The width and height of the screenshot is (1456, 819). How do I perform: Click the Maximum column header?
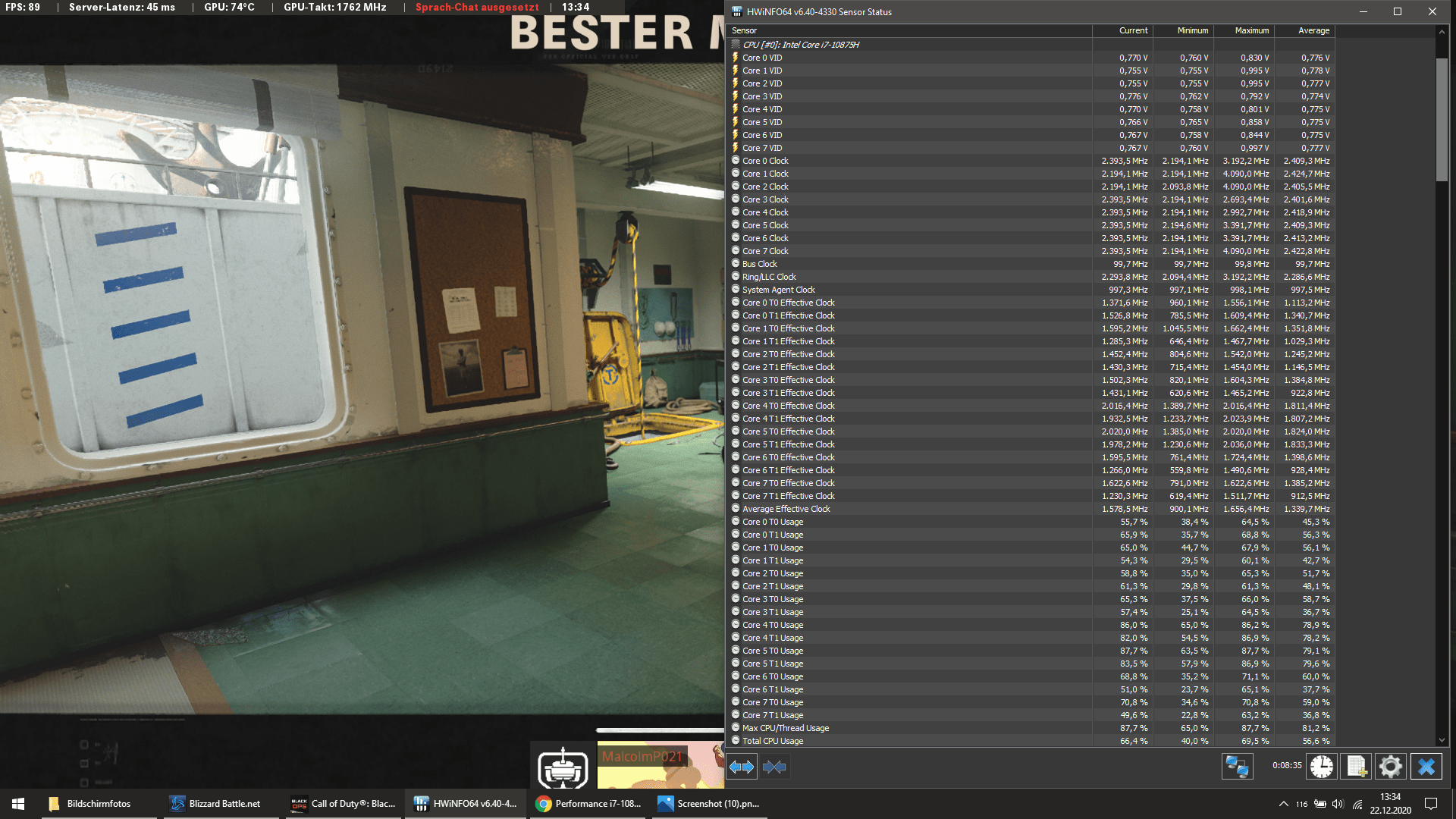click(x=1244, y=30)
